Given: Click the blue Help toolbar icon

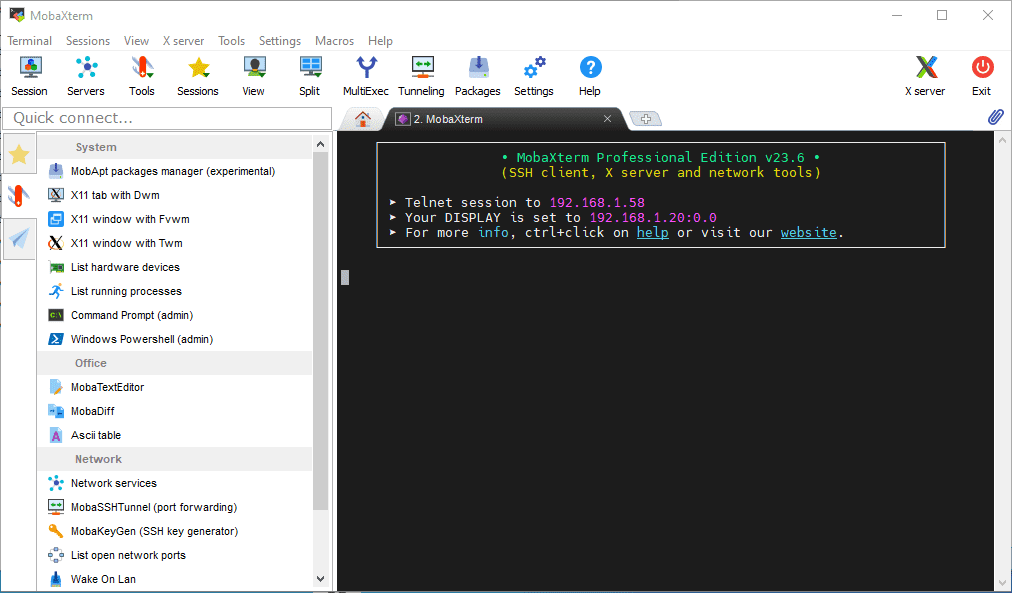Looking at the screenshot, I should (x=590, y=76).
